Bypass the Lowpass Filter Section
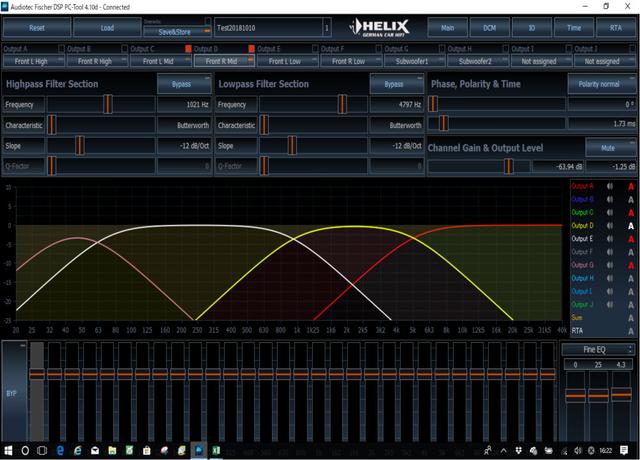 (397, 84)
